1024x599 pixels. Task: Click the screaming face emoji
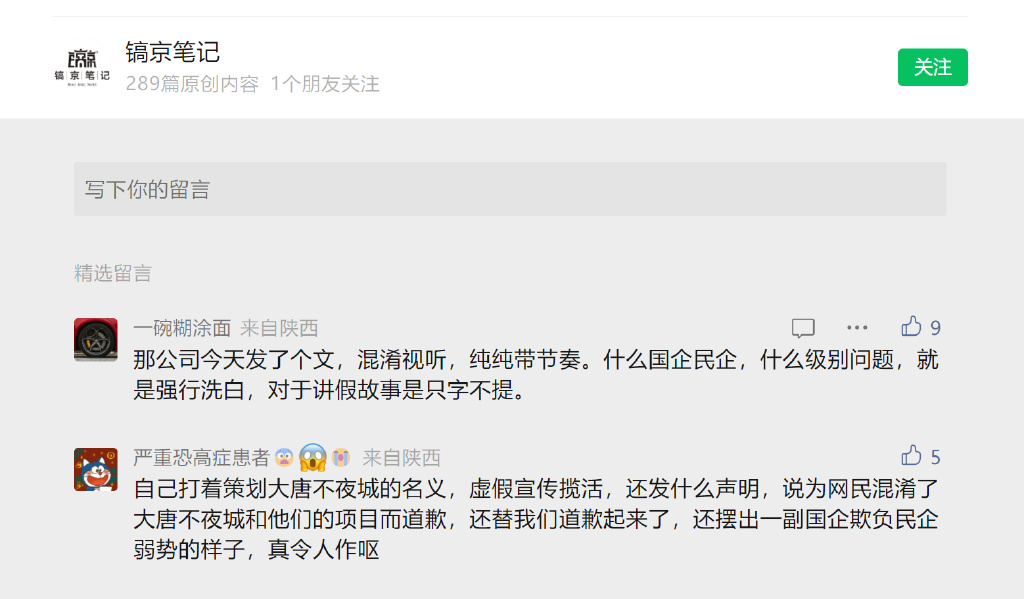coord(313,457)
